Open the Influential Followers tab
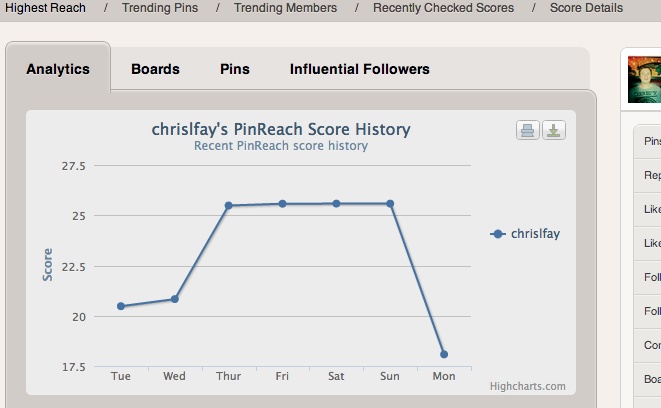 pos(359,69)
